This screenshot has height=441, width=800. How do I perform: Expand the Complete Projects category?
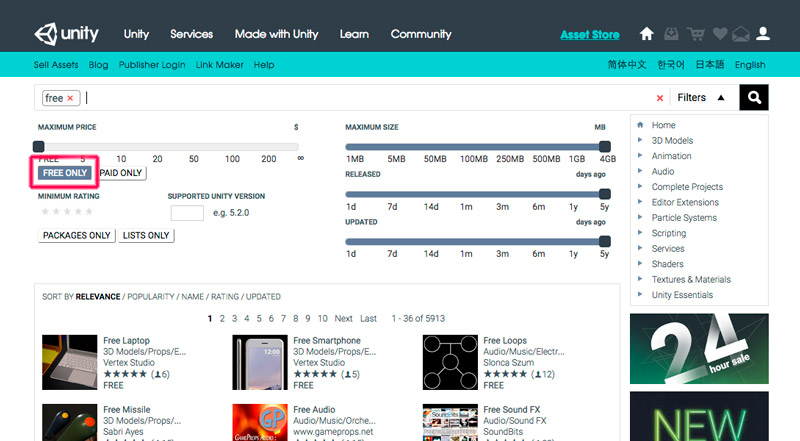click(x=687, y=187)
